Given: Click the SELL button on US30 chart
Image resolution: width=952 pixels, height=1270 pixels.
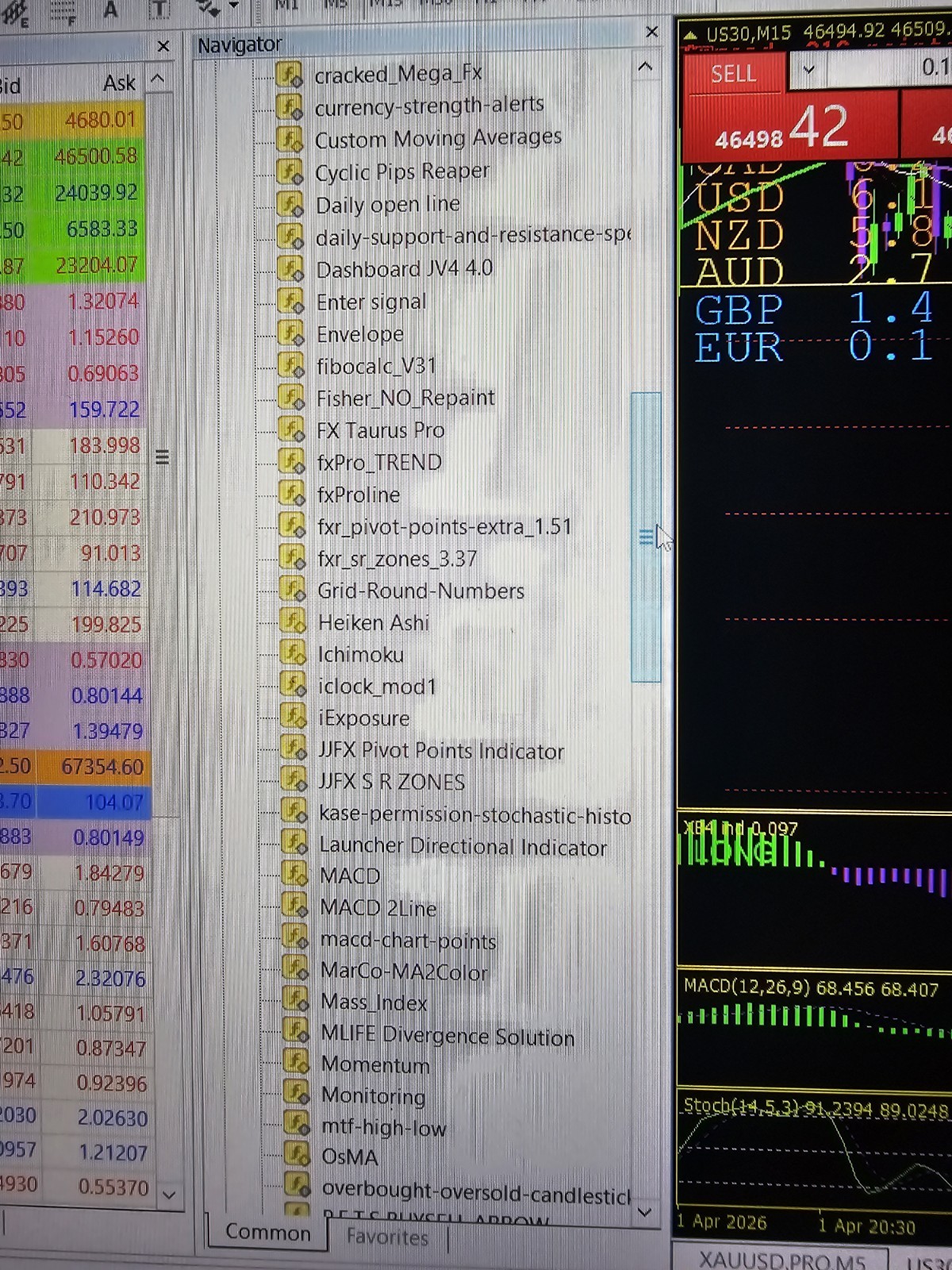Looking at the screenshot, I should coord(734,75).
